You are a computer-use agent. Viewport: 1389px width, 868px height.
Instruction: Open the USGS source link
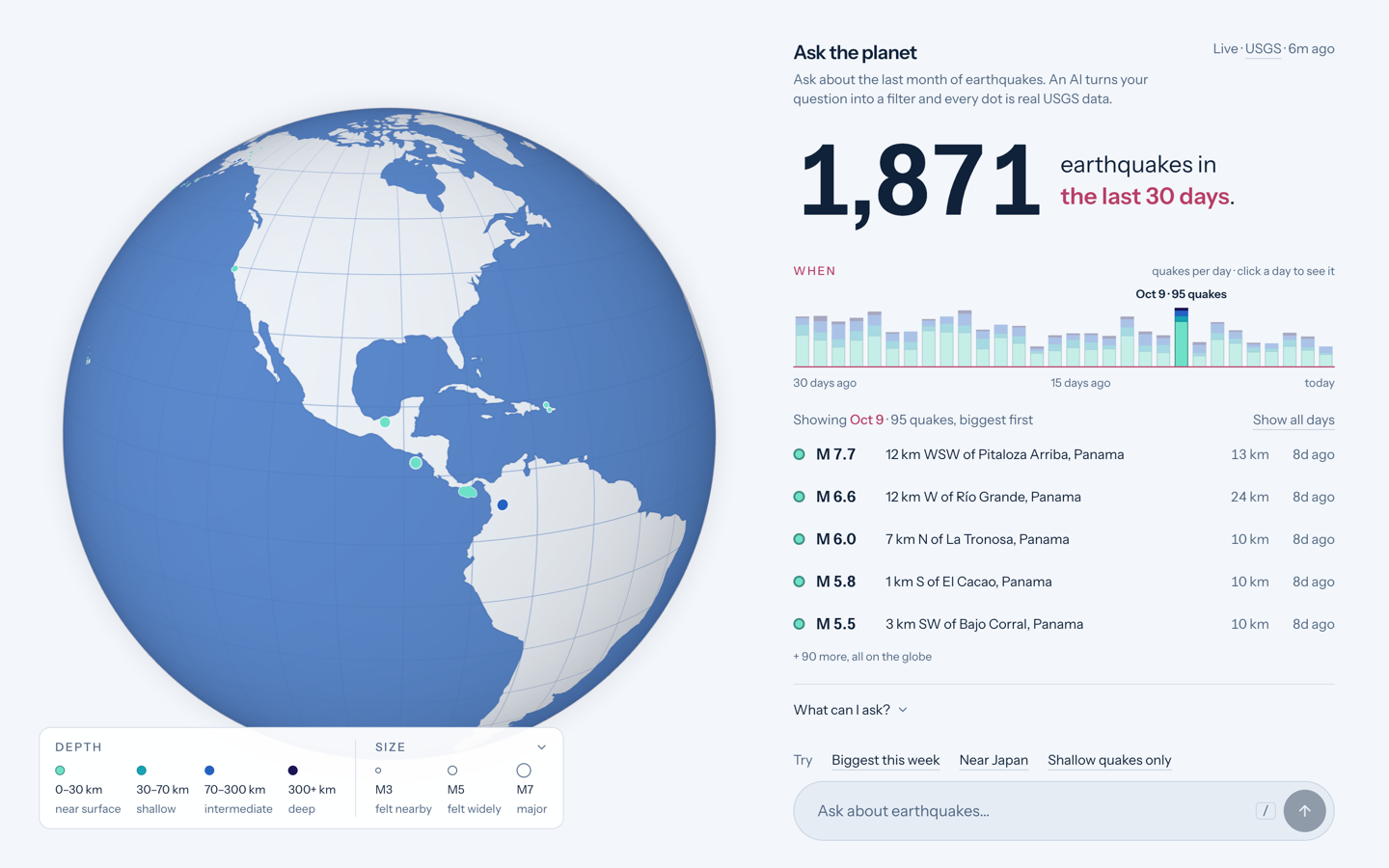(1263, 49)
